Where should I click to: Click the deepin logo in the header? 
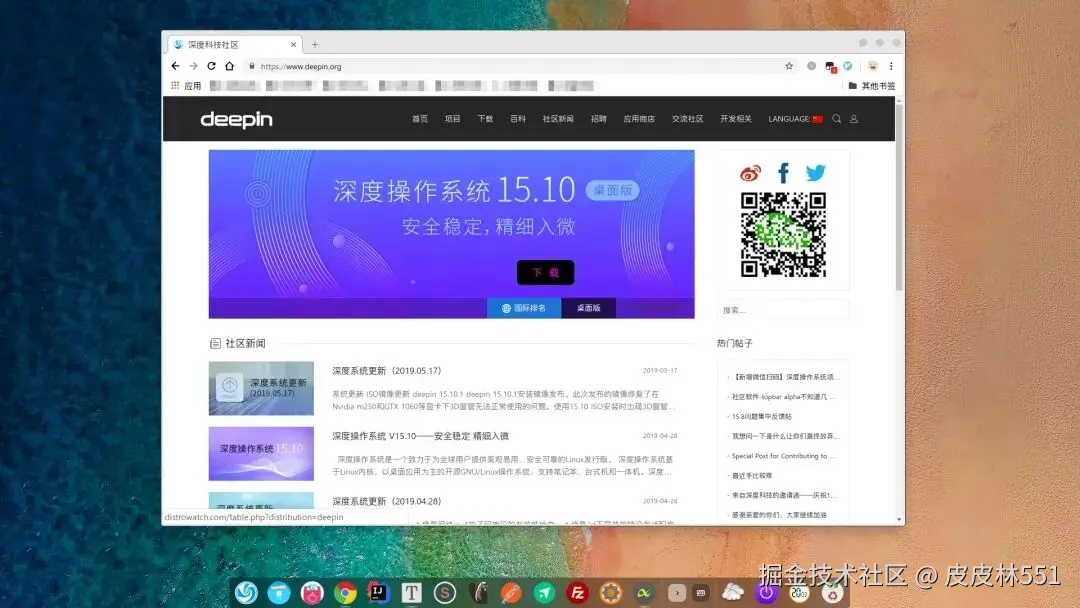(237, 119)
